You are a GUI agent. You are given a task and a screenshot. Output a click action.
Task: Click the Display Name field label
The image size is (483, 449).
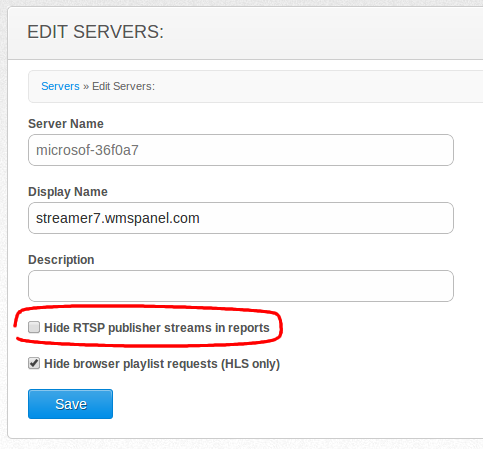[68, 192]
